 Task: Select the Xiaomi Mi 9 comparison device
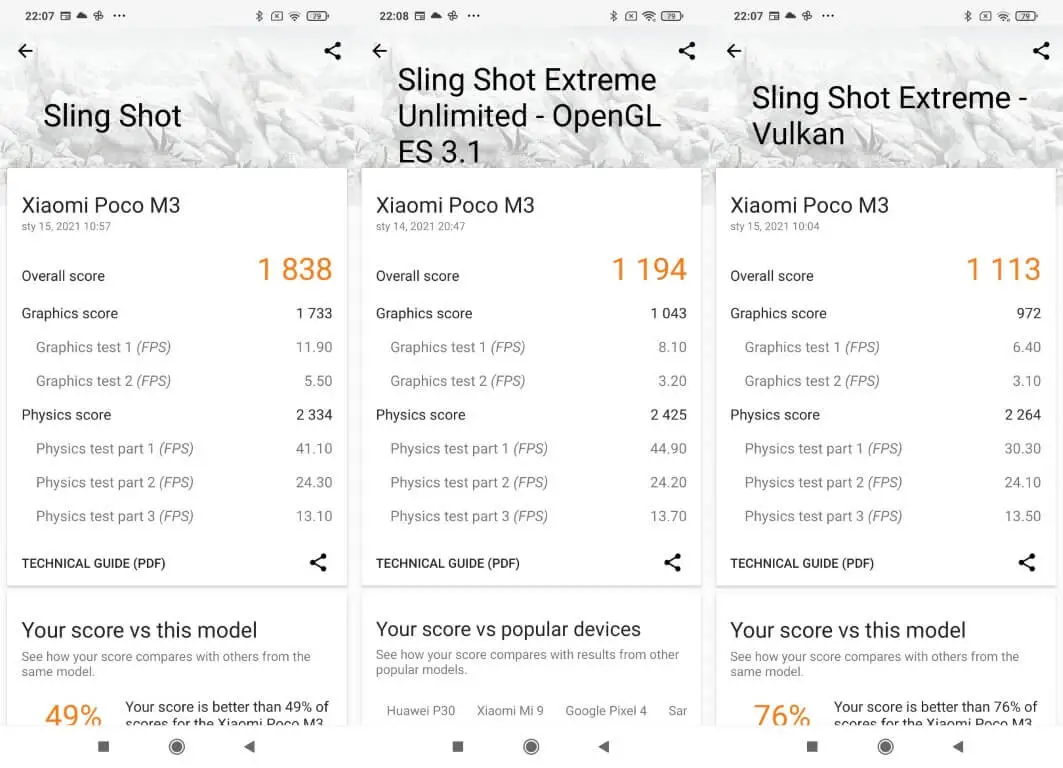(x=510, y=711)
